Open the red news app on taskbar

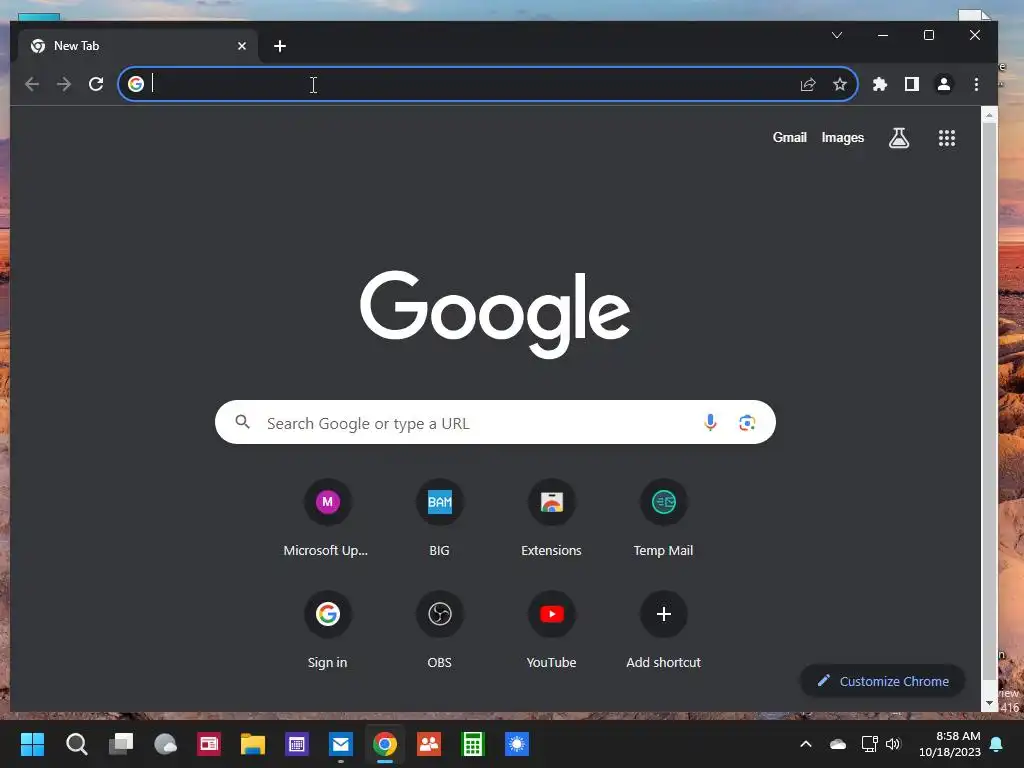tap(209, 744)
